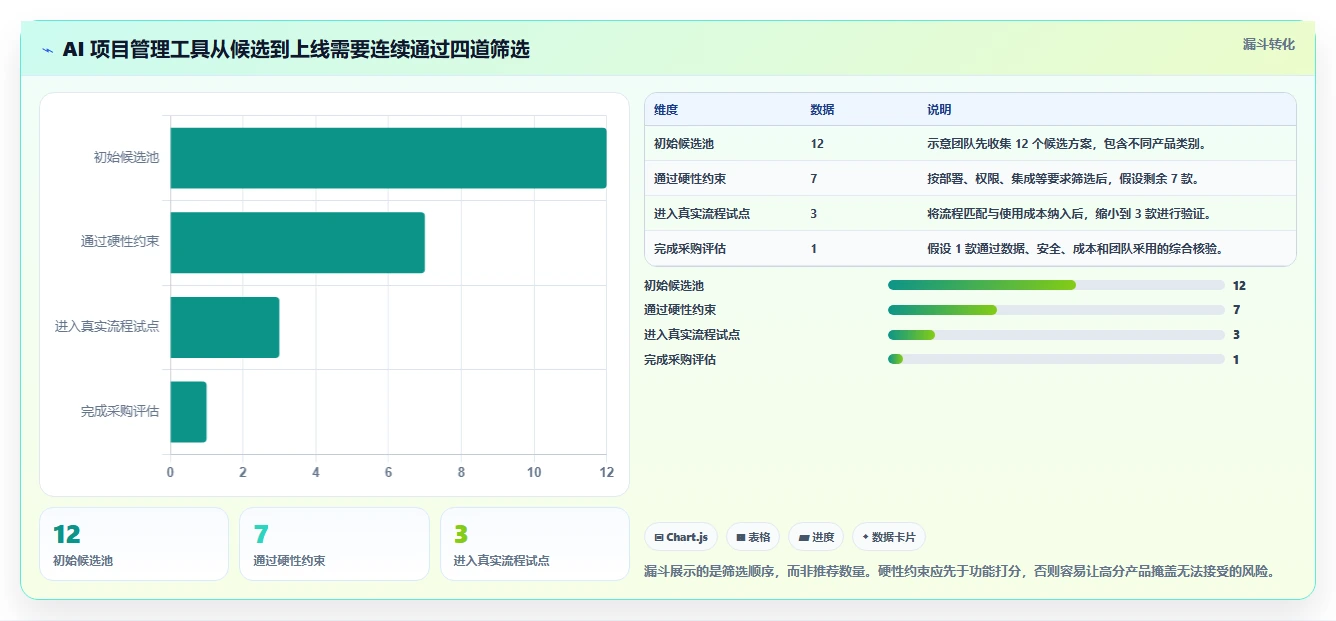Click the 通过硬性约束 progress bar
This screenshot has width=1336, height=621.
click(1056, 310)
